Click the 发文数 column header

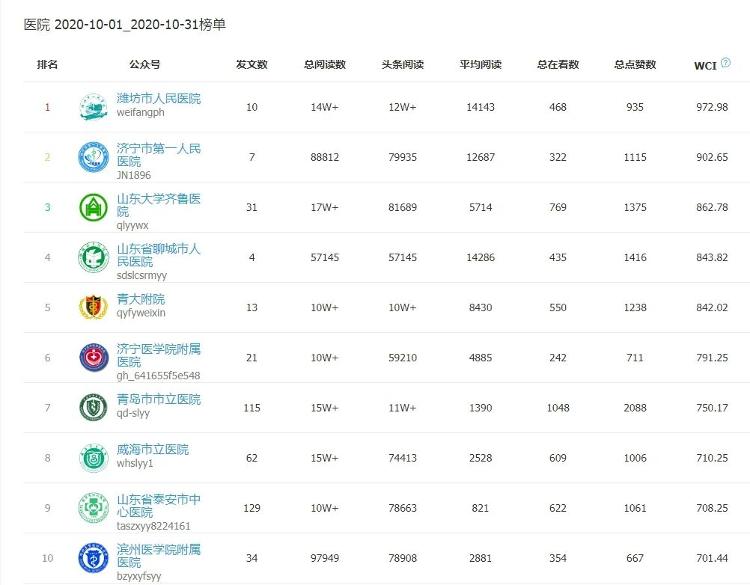(251, 65)
